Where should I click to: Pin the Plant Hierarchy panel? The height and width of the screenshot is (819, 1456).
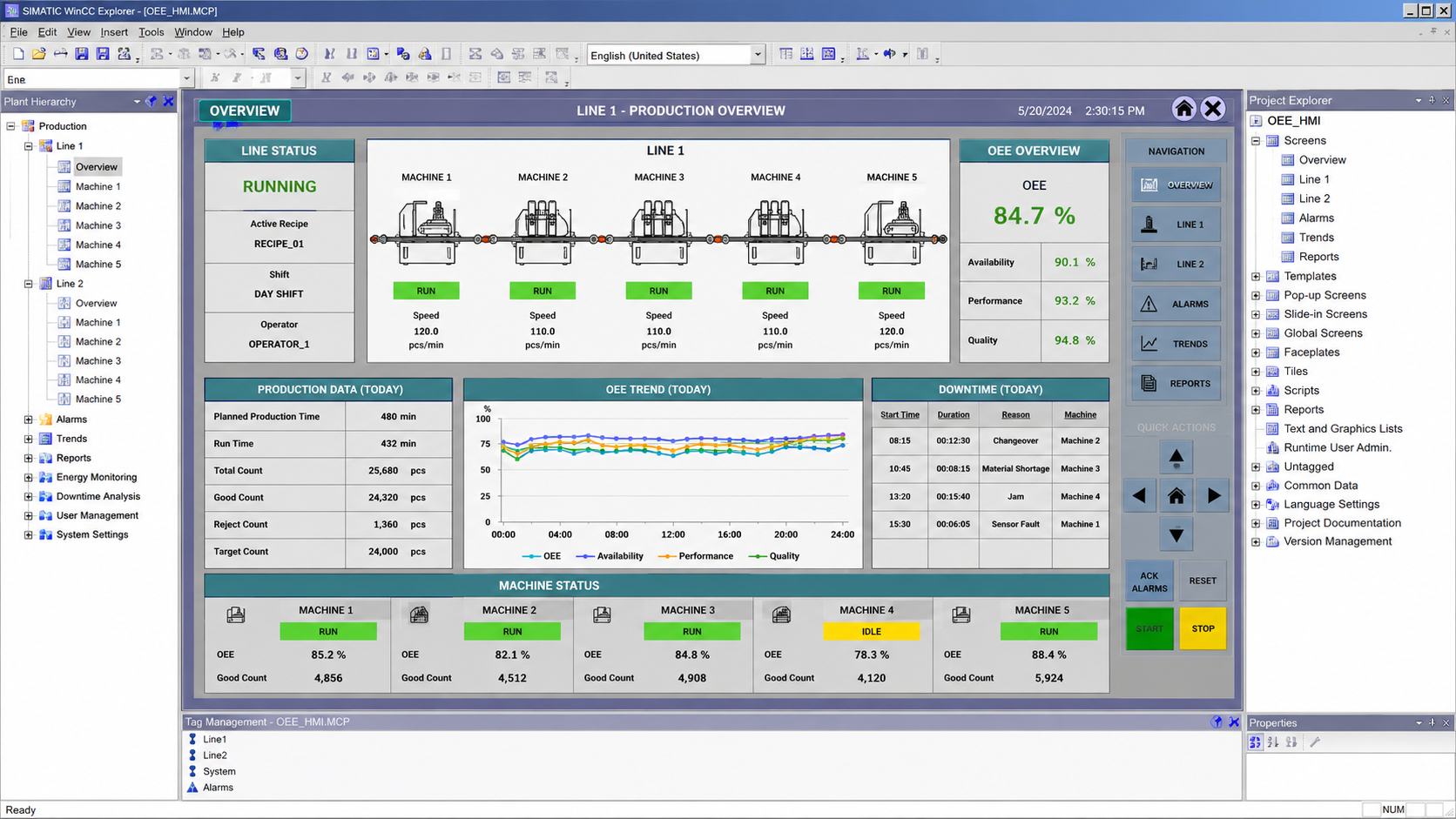pos(152,102)
